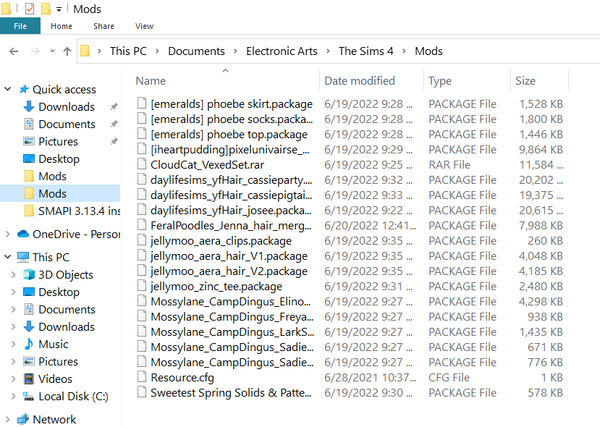Select 'Mossylane_CampDingus_Elino' file
This screenshot has width=600, height=427.
pos(230,302)
